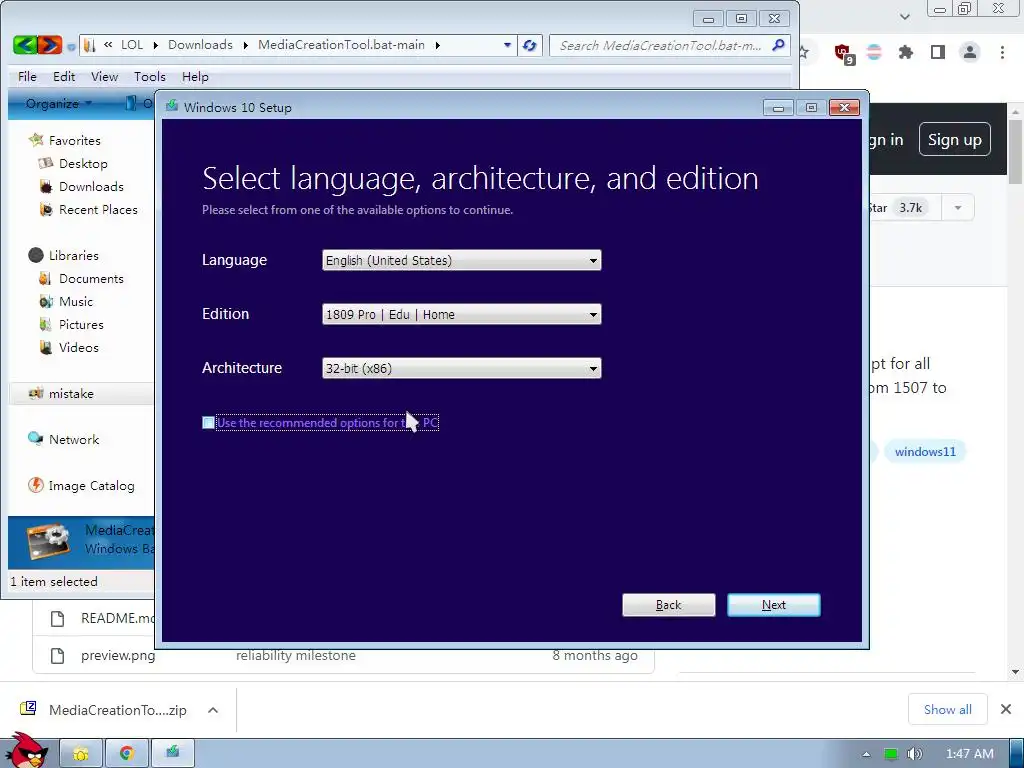
Task: Open the Architecture dropdown
Action: [462, 368]
